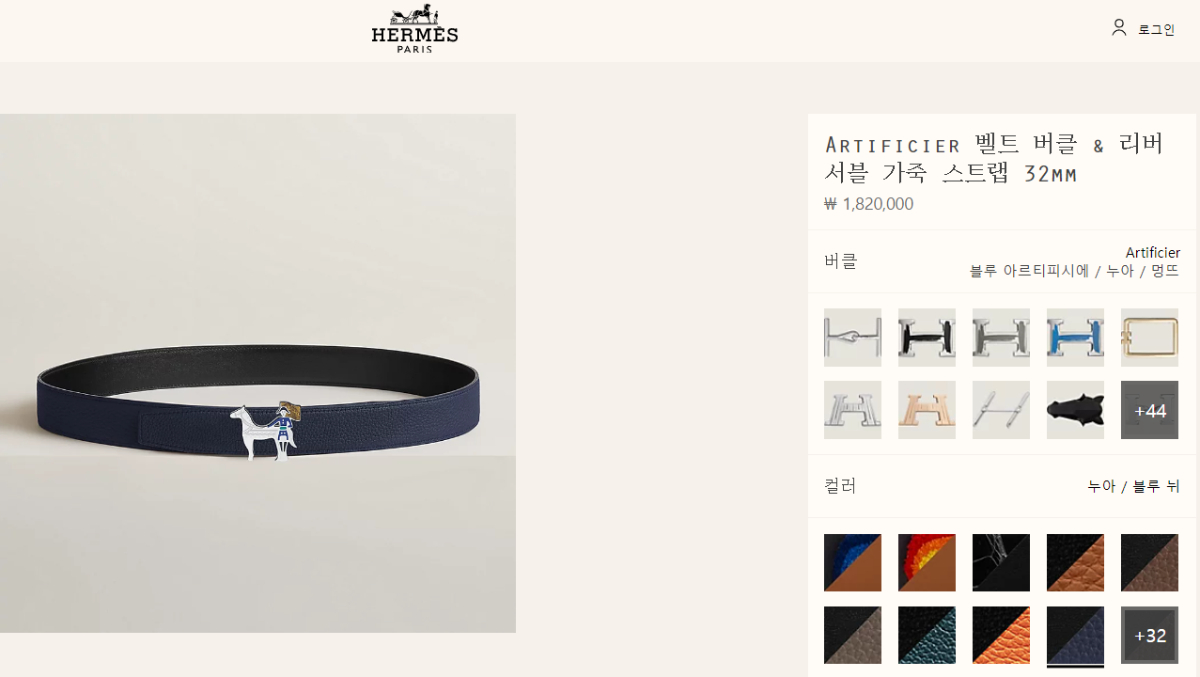This screenshot has height=677, width=1200.
Task: Pick the rose gold H buckle
Action: [926, 410]
